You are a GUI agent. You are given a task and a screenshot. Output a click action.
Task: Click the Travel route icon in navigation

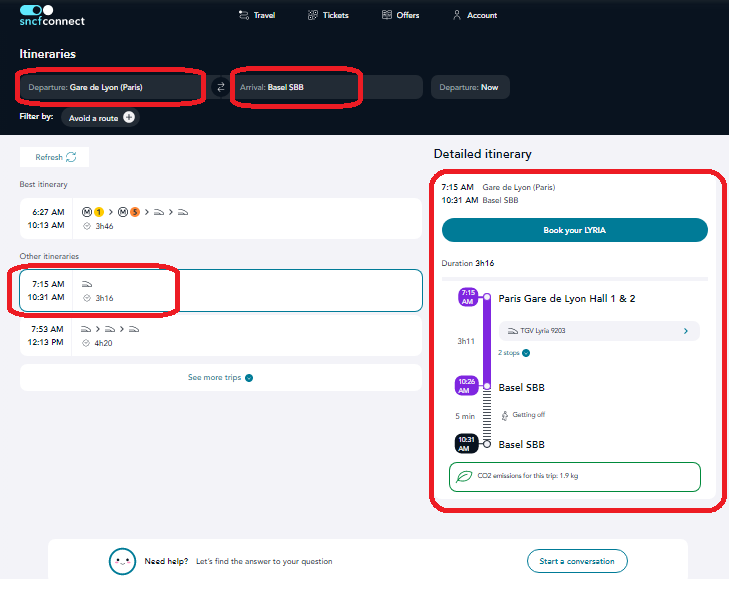click(x=244, y=15)
